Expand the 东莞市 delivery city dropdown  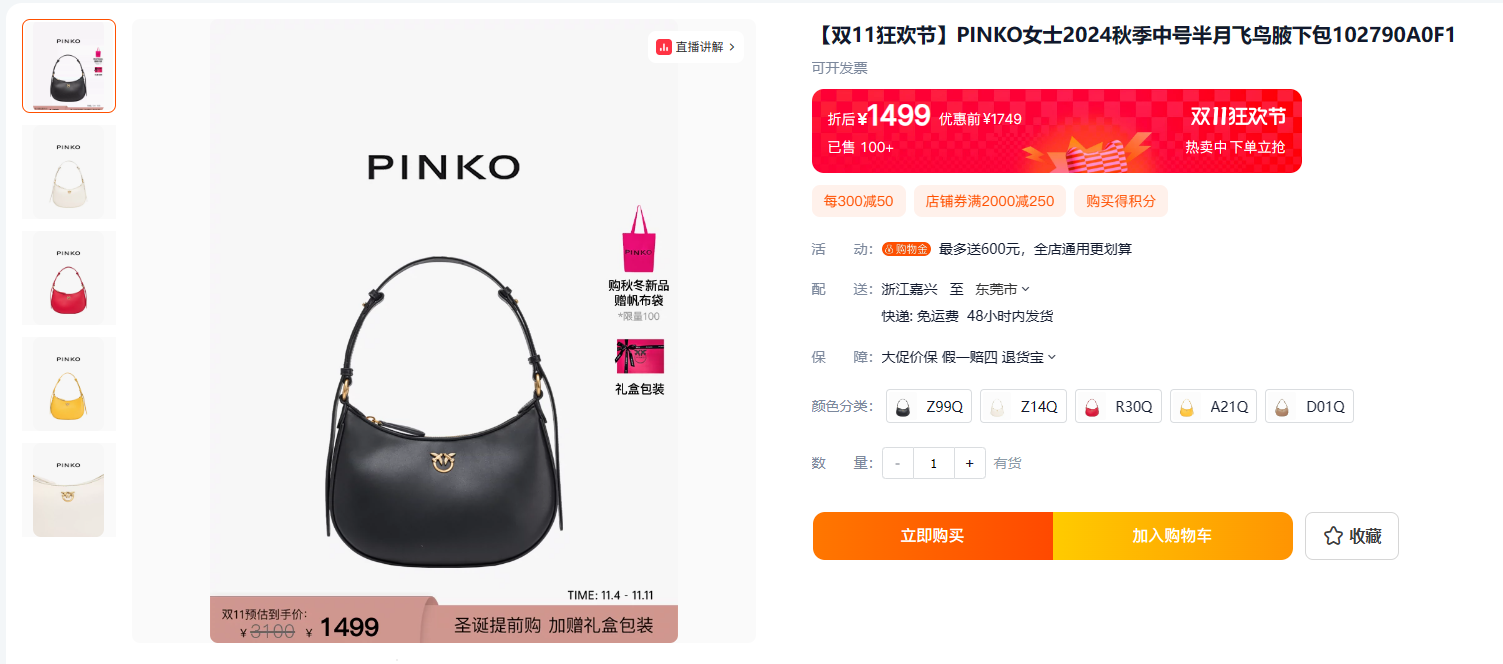click(x=1003, y=289)
